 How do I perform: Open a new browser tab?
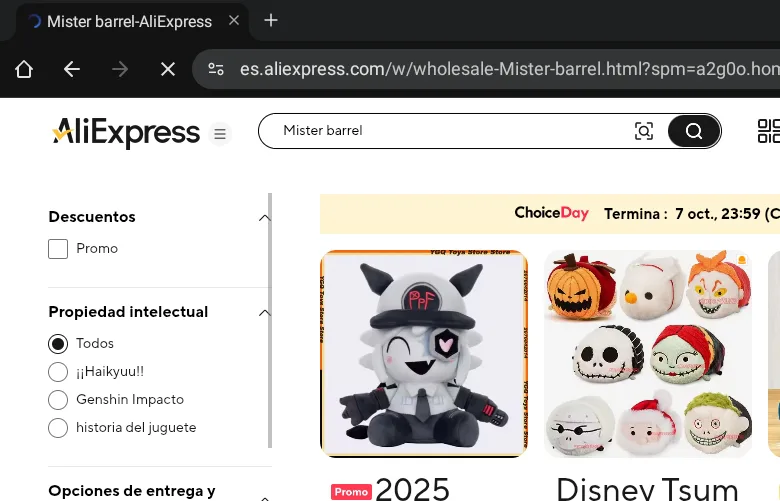[x=271, y=20]
